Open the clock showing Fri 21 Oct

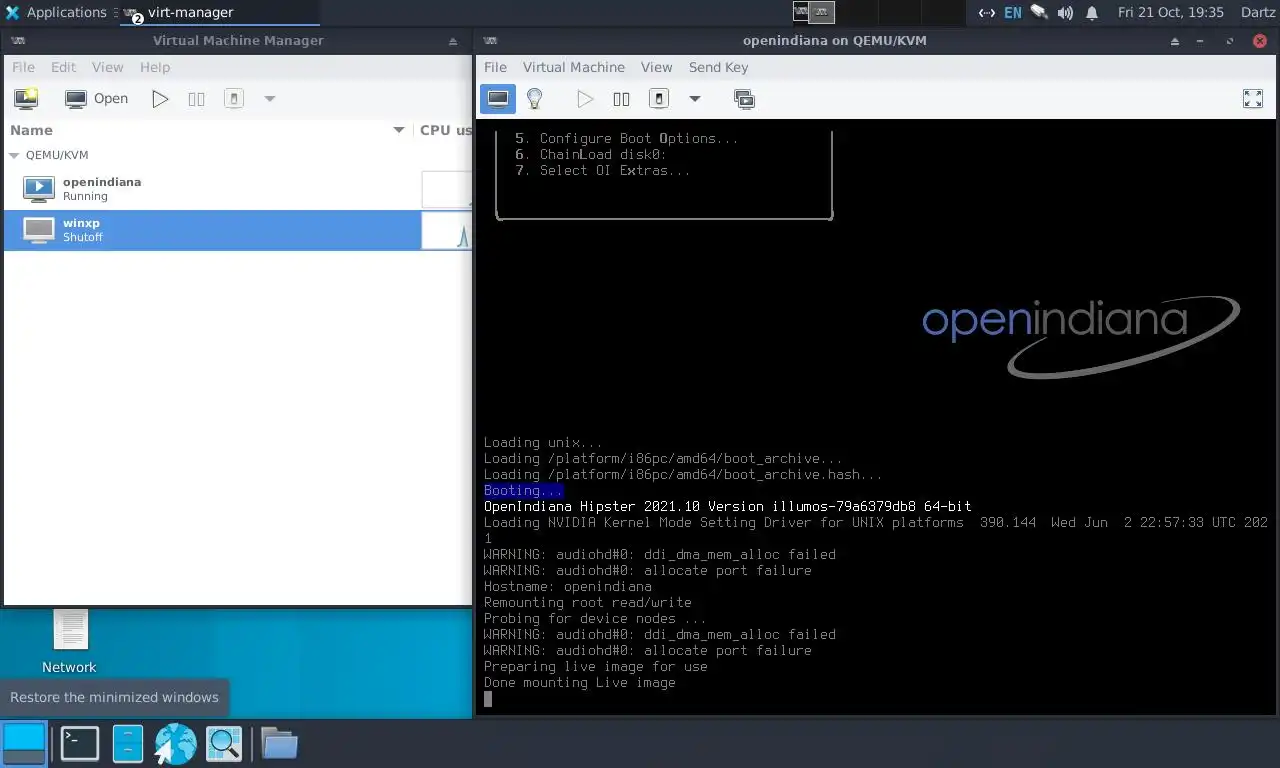pos(1171,12)
